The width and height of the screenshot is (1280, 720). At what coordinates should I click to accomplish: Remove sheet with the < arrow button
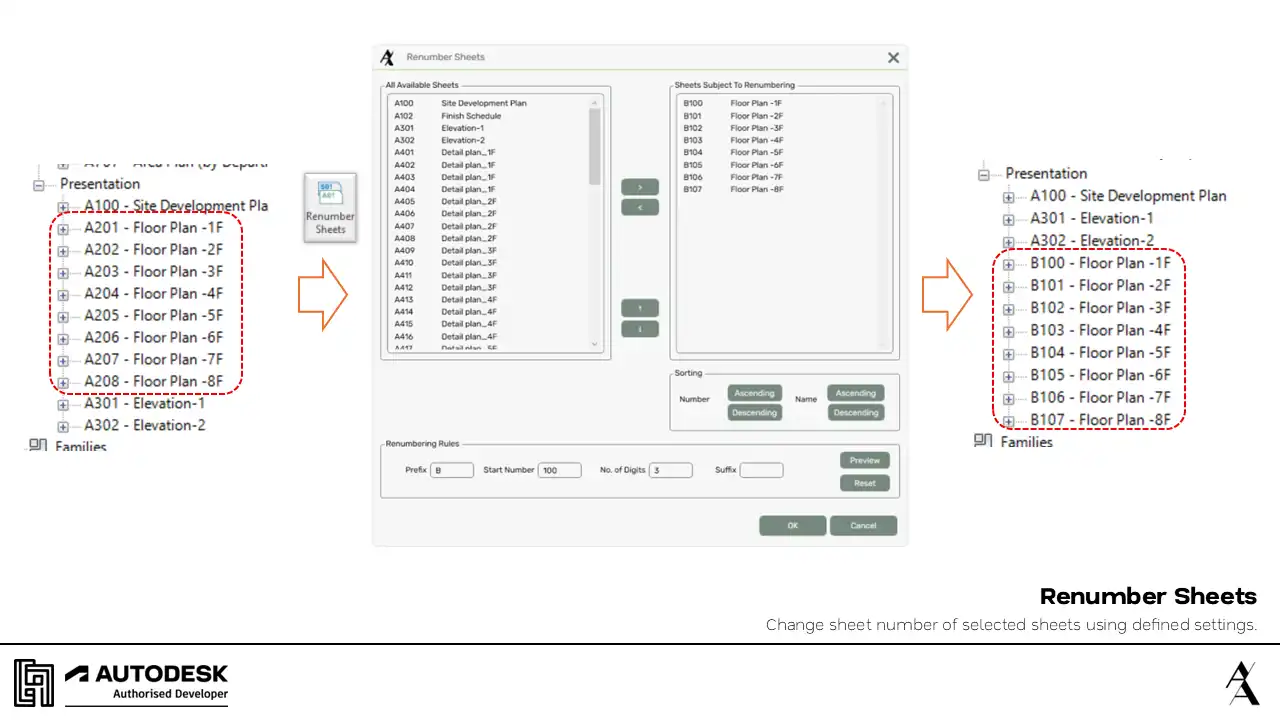click(x=640, y=207)
